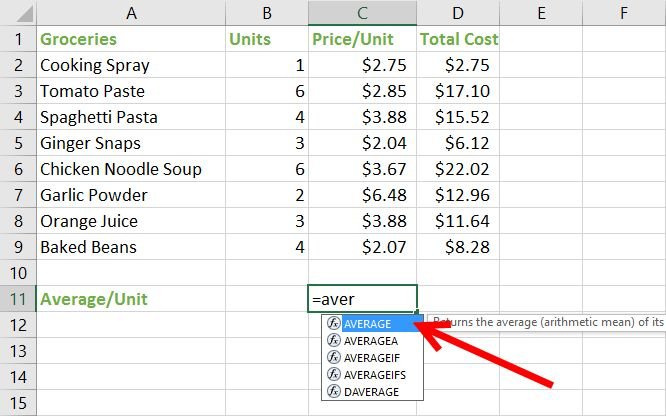Select row 11 header
This screenshot has height=416, width=666.
[x=18, y=299]
